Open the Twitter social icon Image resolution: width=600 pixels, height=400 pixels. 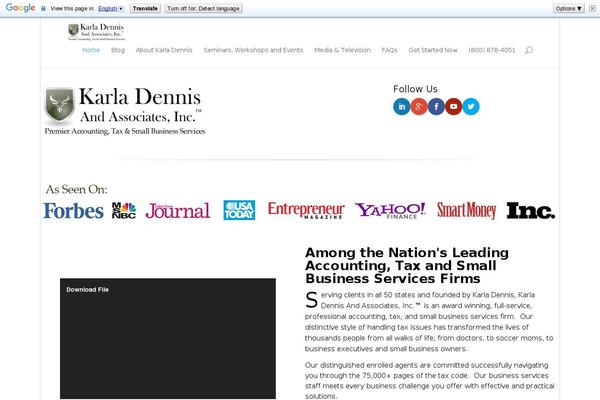471,107
